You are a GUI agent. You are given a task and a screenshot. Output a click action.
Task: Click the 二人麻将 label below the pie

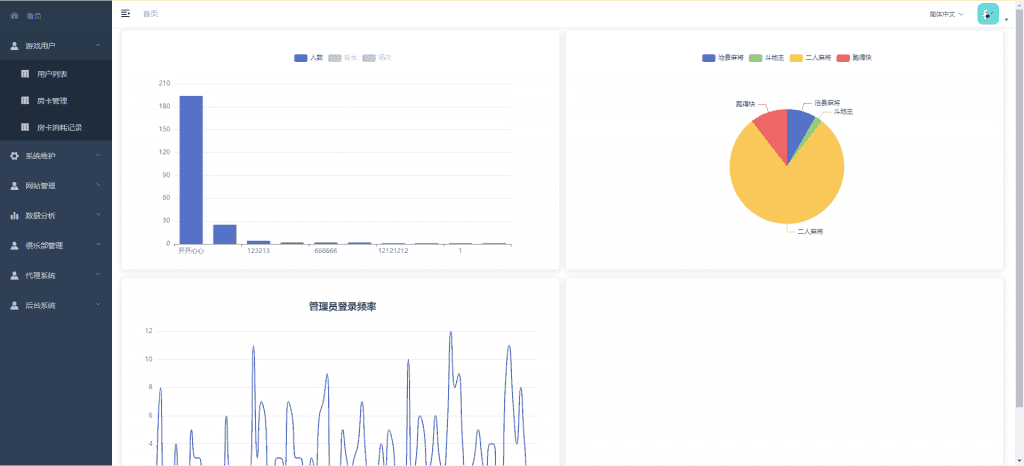810,231
